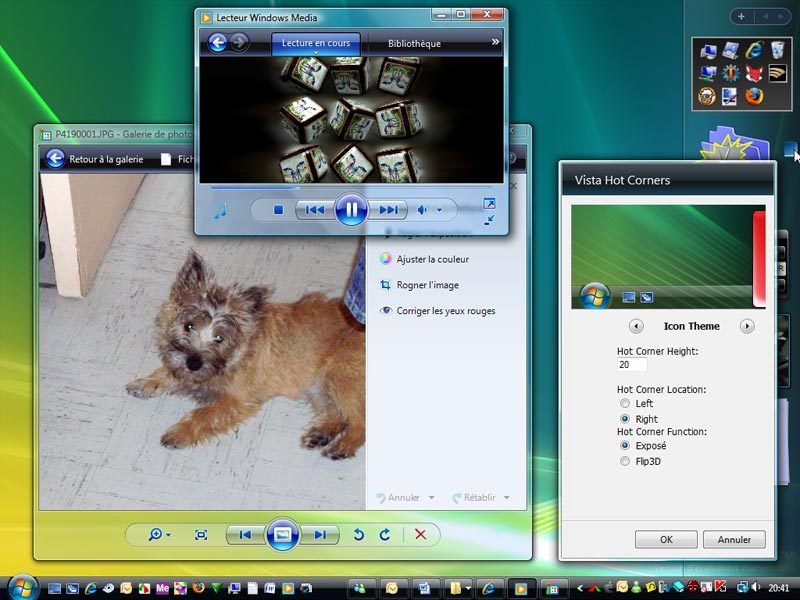This screenshot has height=600, width=800.
Task: Stop playback in the media player
Action: tap(279, 210)
